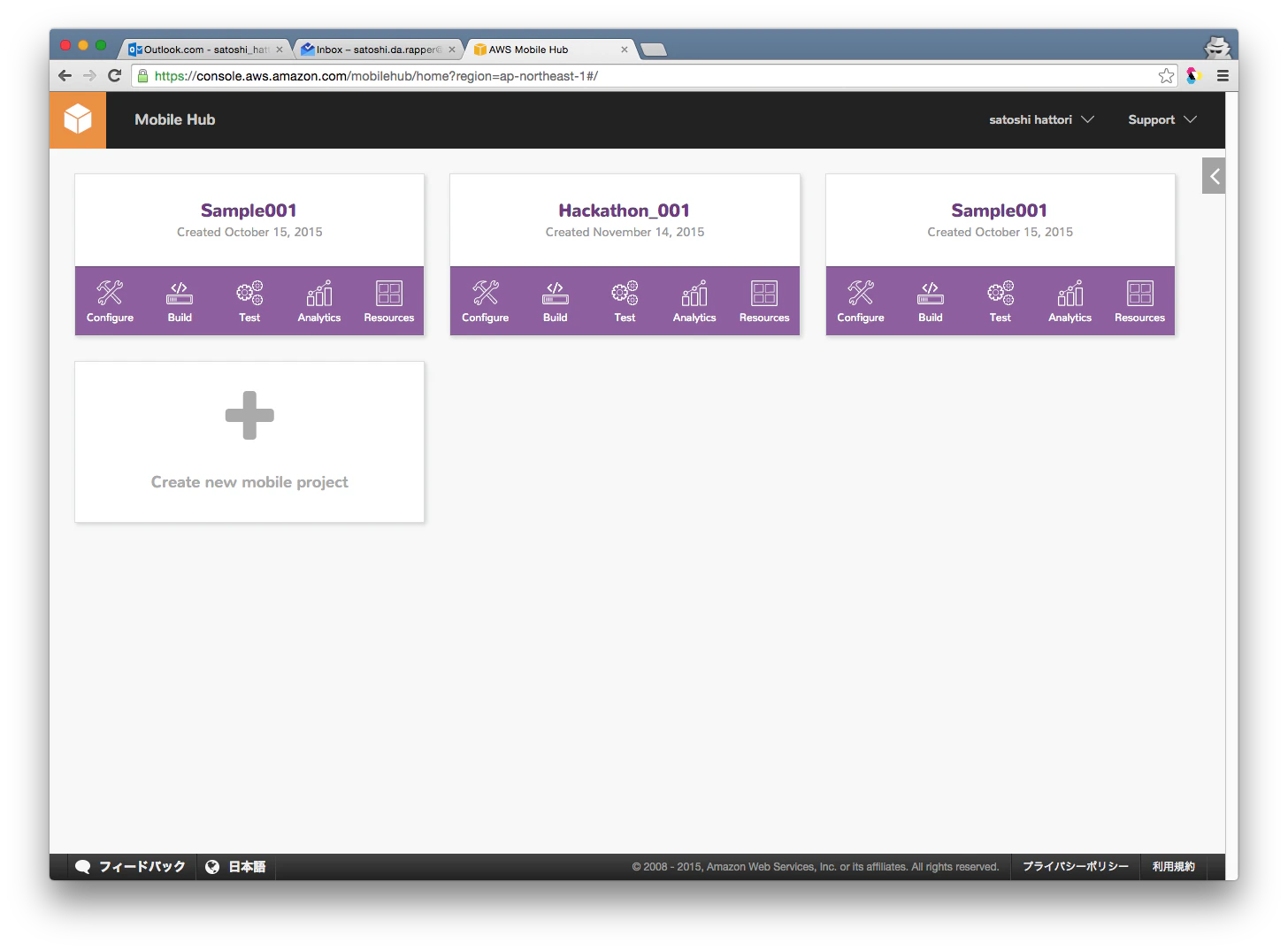Click the orange AWS cube logo

pos(78,119)
